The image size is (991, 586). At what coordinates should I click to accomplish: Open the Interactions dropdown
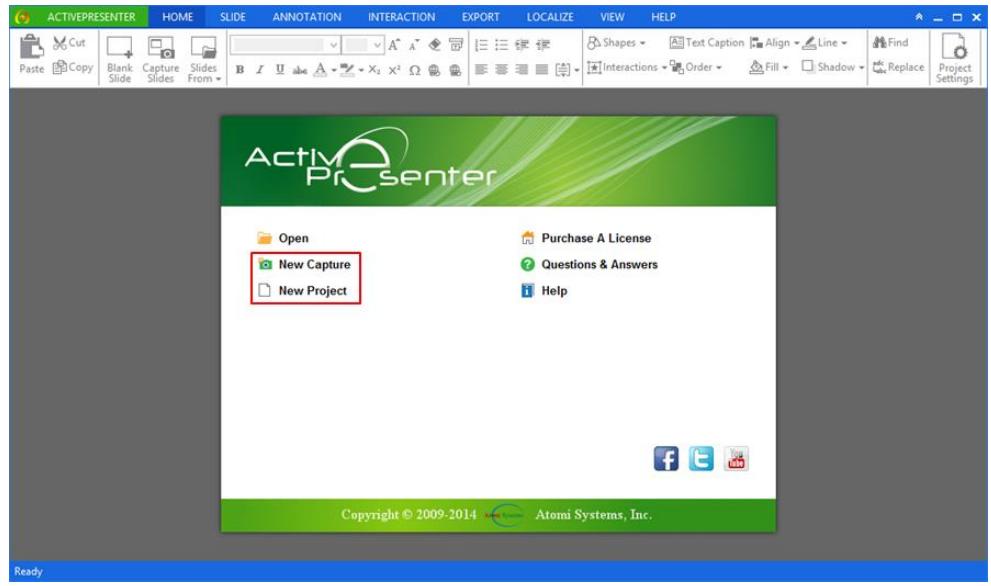click(626, 67)
